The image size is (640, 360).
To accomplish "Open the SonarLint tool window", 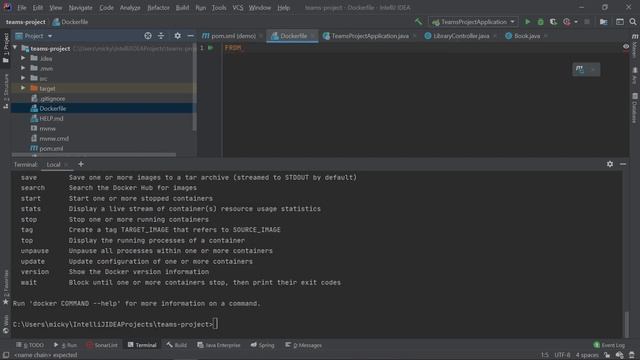I will 102,345.
